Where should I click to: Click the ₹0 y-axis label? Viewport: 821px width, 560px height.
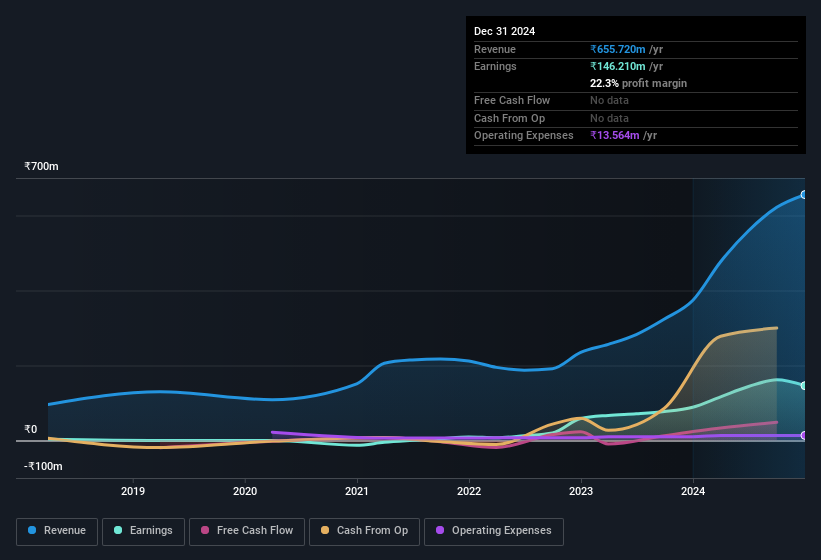(x=31, y=429)
